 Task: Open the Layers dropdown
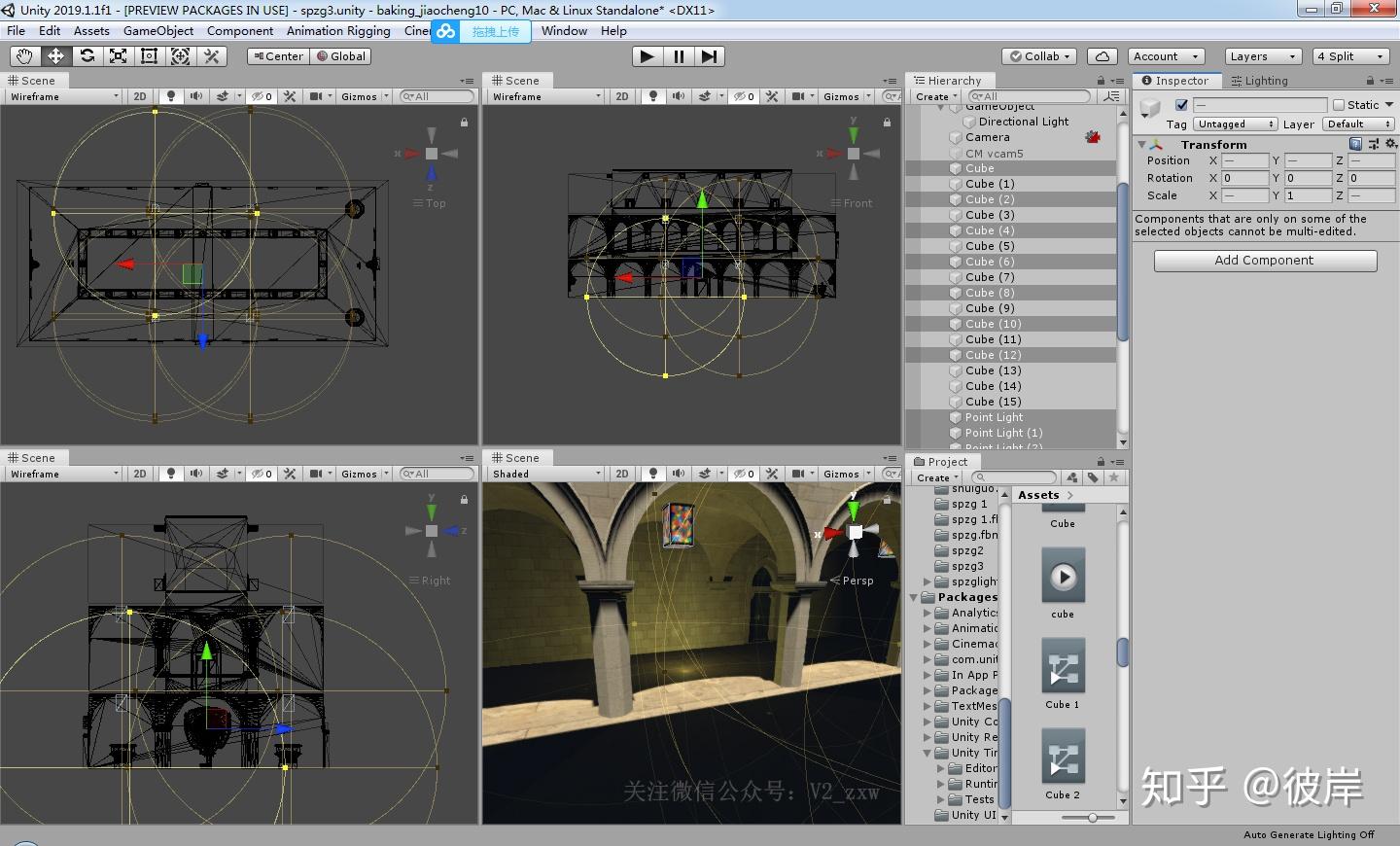(1261, 56)
